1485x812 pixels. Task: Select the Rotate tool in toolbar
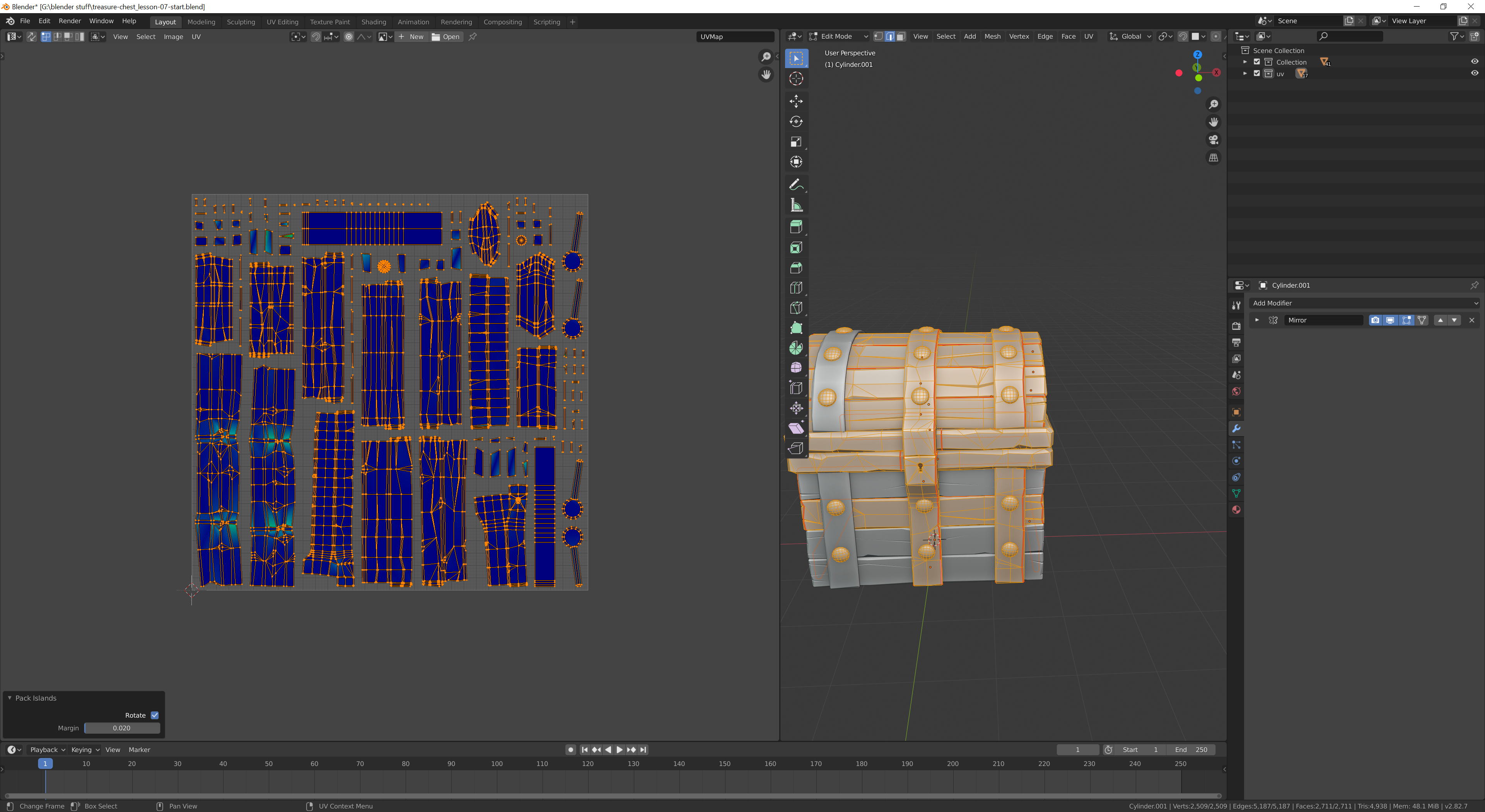point(795,121)
